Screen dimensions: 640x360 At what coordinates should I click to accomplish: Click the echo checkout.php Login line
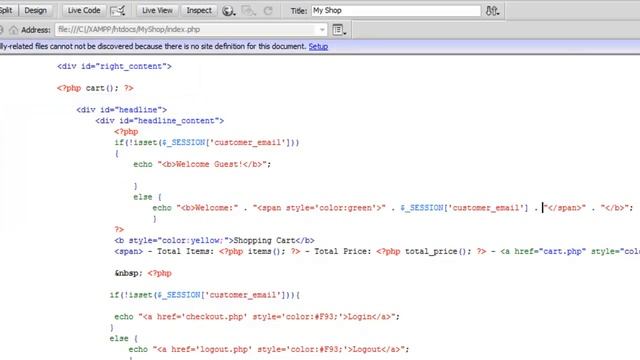tap(257, 317)
